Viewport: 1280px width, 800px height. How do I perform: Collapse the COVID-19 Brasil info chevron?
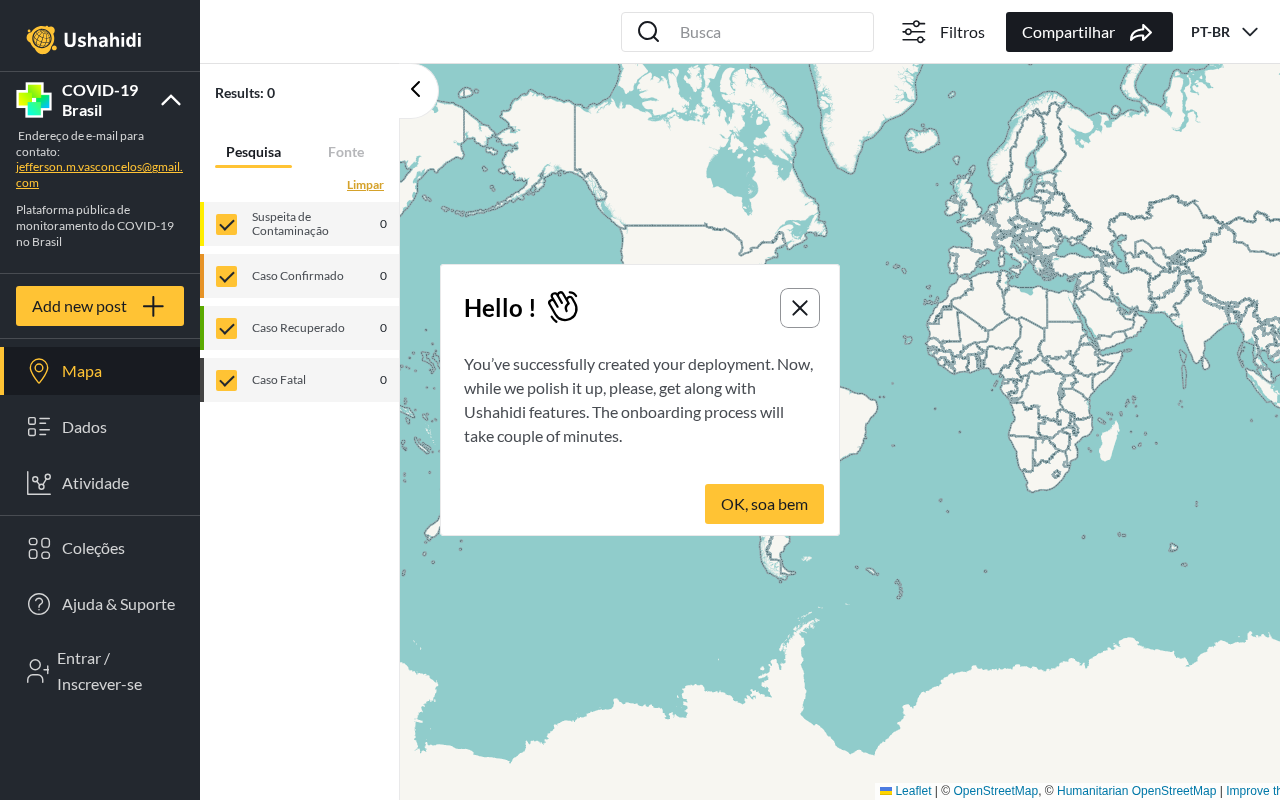171,100
